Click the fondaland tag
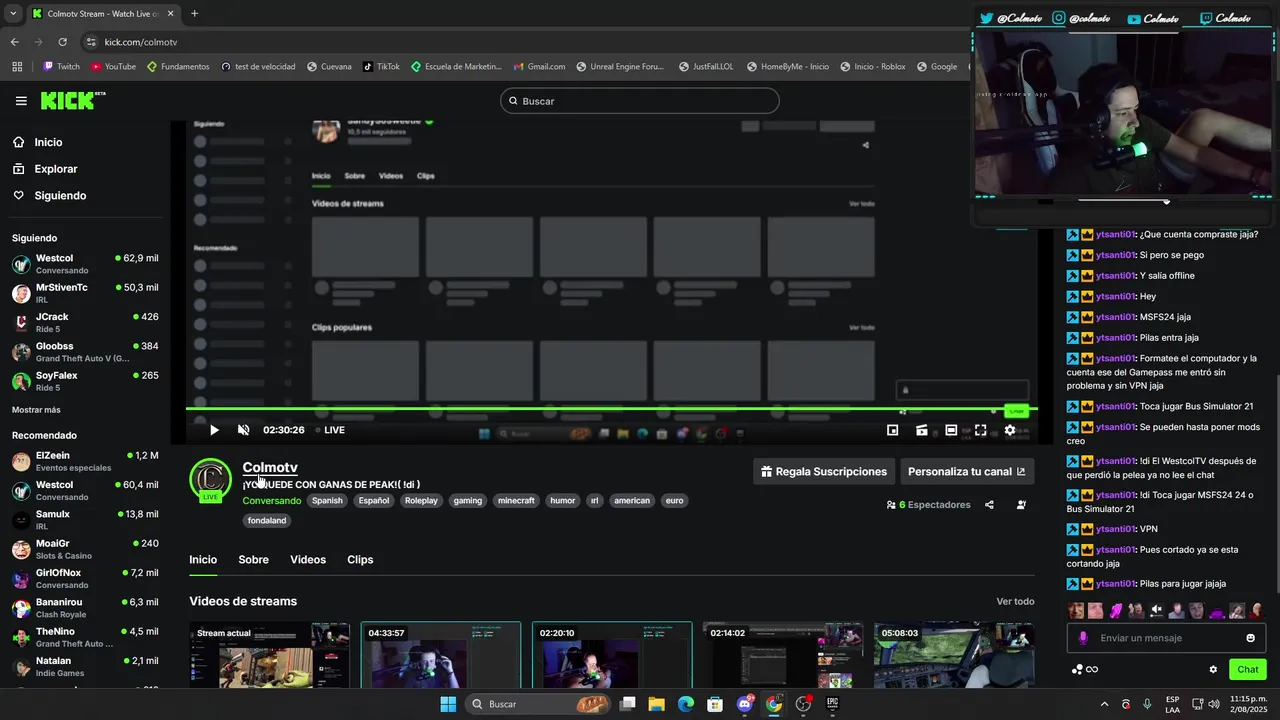Screen dimensions: 1280x720 coord(267,521)
